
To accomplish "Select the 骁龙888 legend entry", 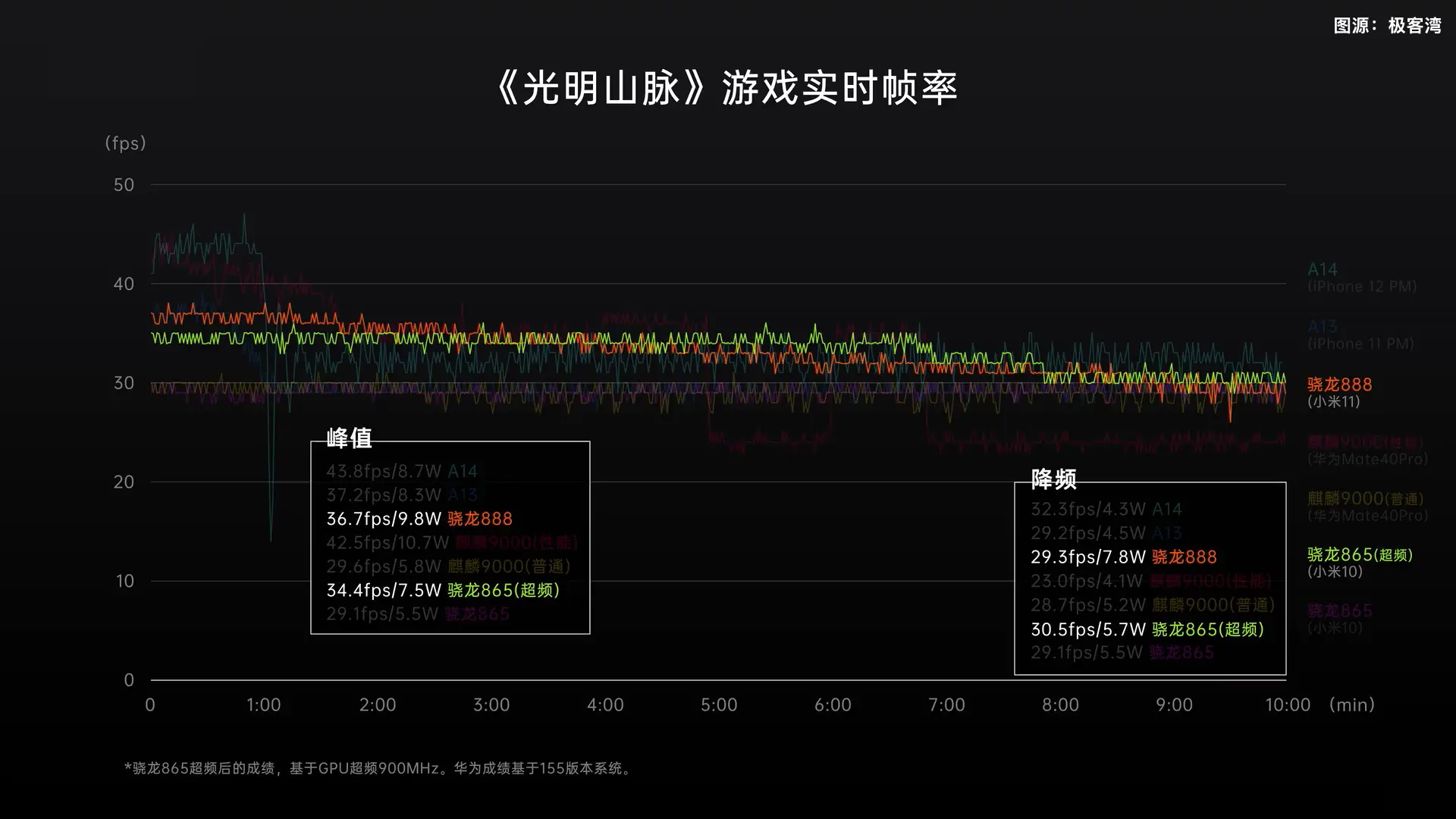I will [x=1340, y=384].
